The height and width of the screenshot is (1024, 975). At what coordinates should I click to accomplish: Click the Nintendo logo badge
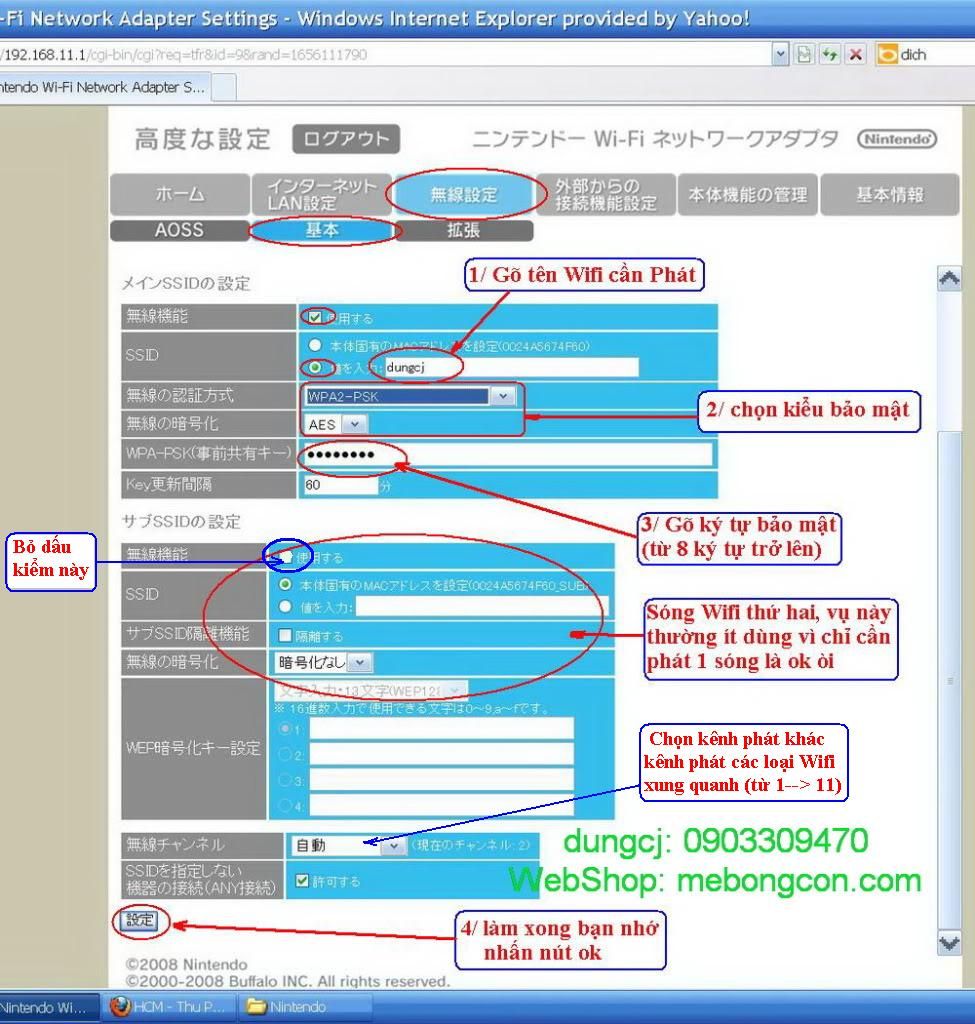(896, 140)
